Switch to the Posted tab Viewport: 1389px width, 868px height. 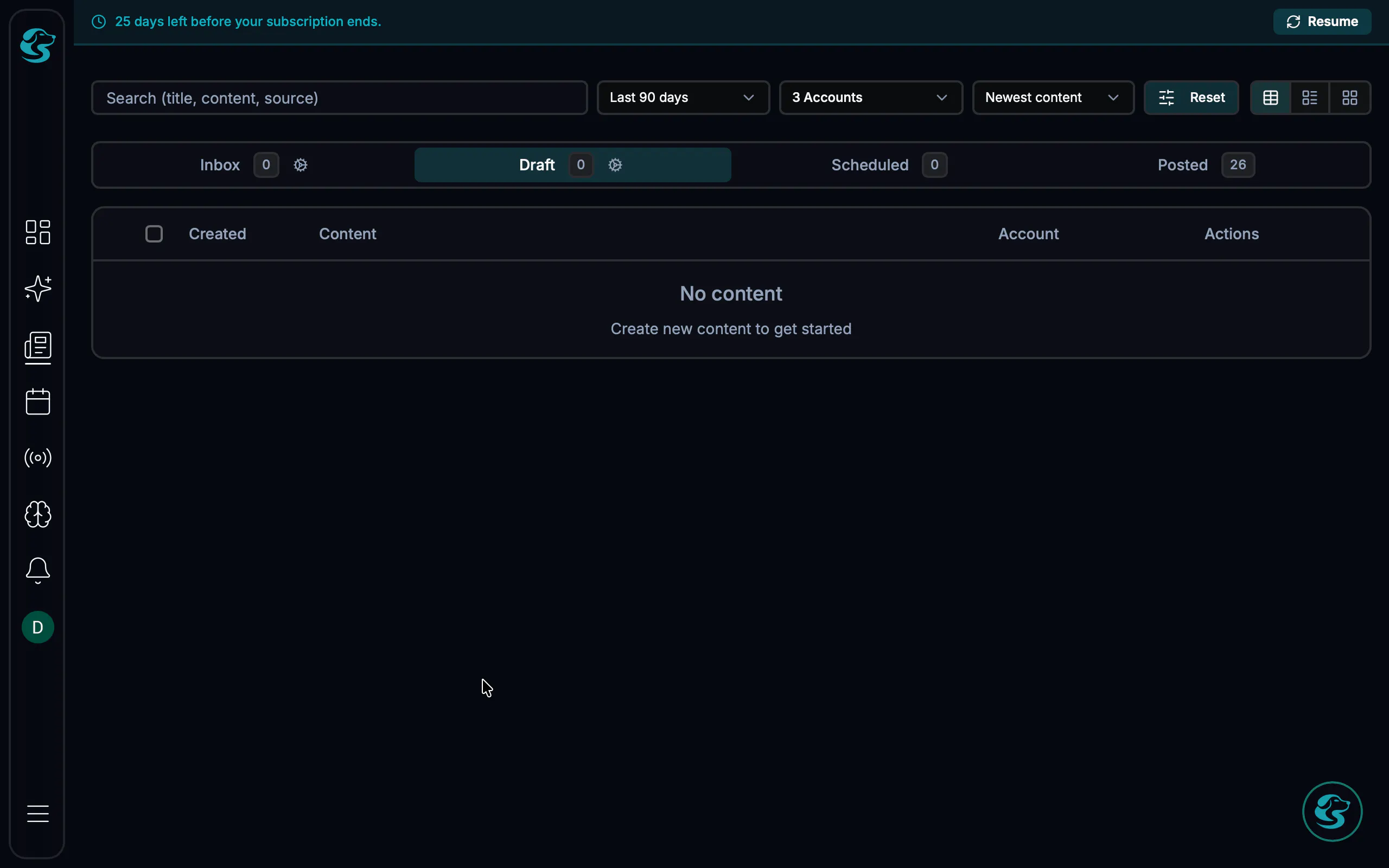(1206, 165)
